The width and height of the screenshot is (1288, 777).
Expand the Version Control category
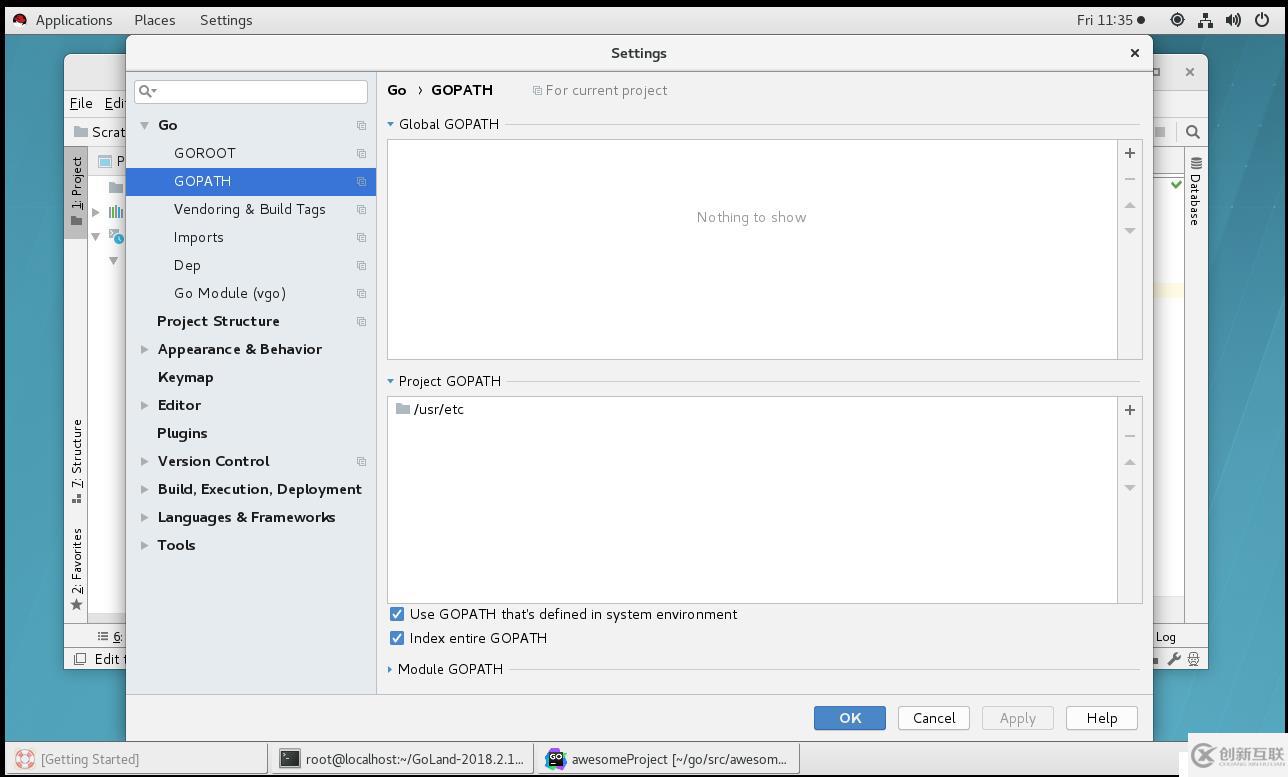[145, 461]
